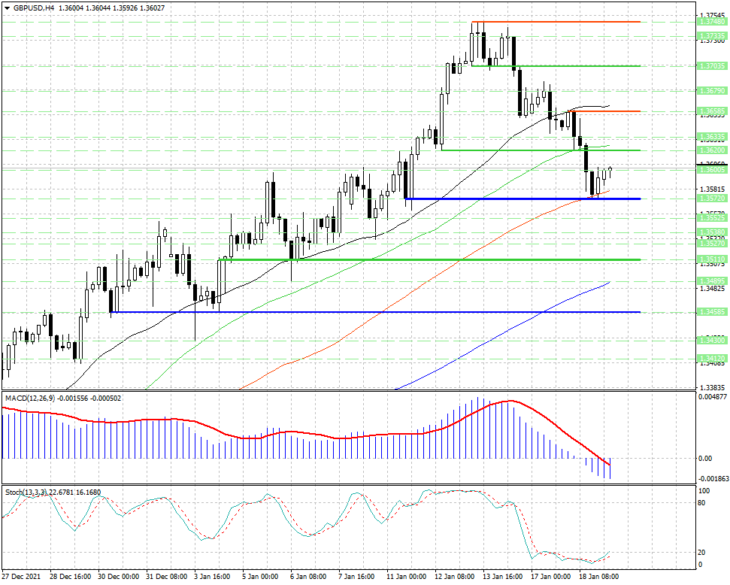Screen dimensions: 730x585
Task: Click the 1.36585 price level label
Action: pos(712,111)
